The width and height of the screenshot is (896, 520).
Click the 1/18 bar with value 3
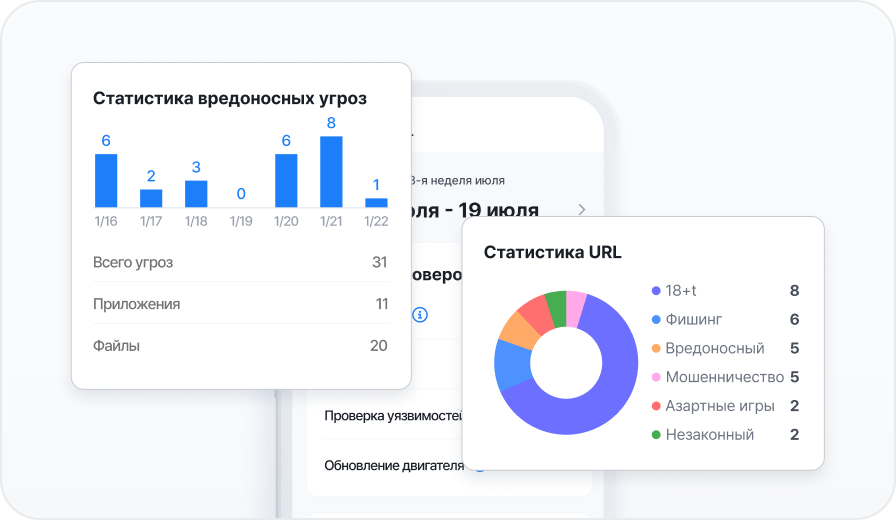click(x=196, y=194)
